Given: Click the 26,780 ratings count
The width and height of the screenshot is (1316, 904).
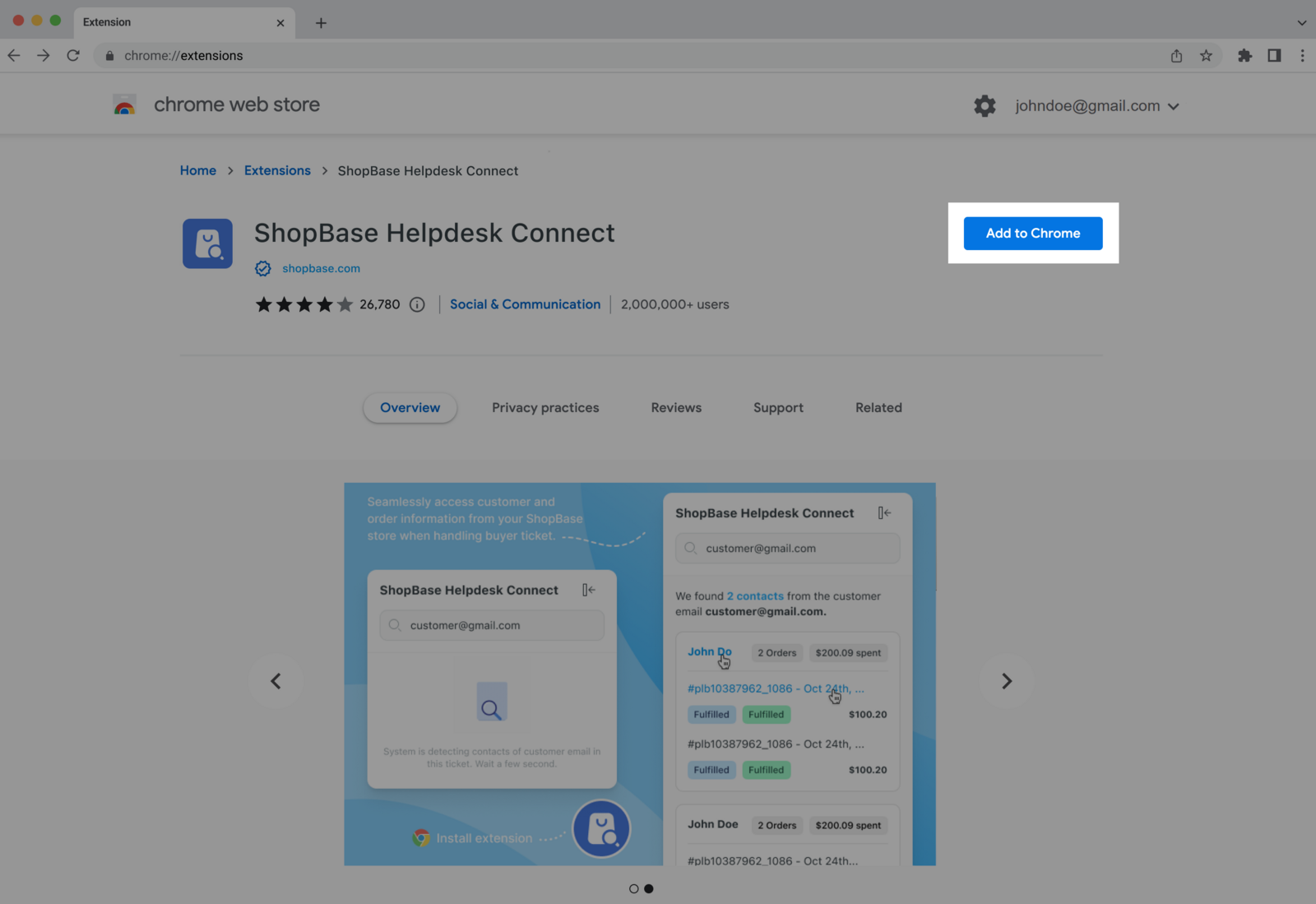Looking at the screenshot, I should (380, 304).
